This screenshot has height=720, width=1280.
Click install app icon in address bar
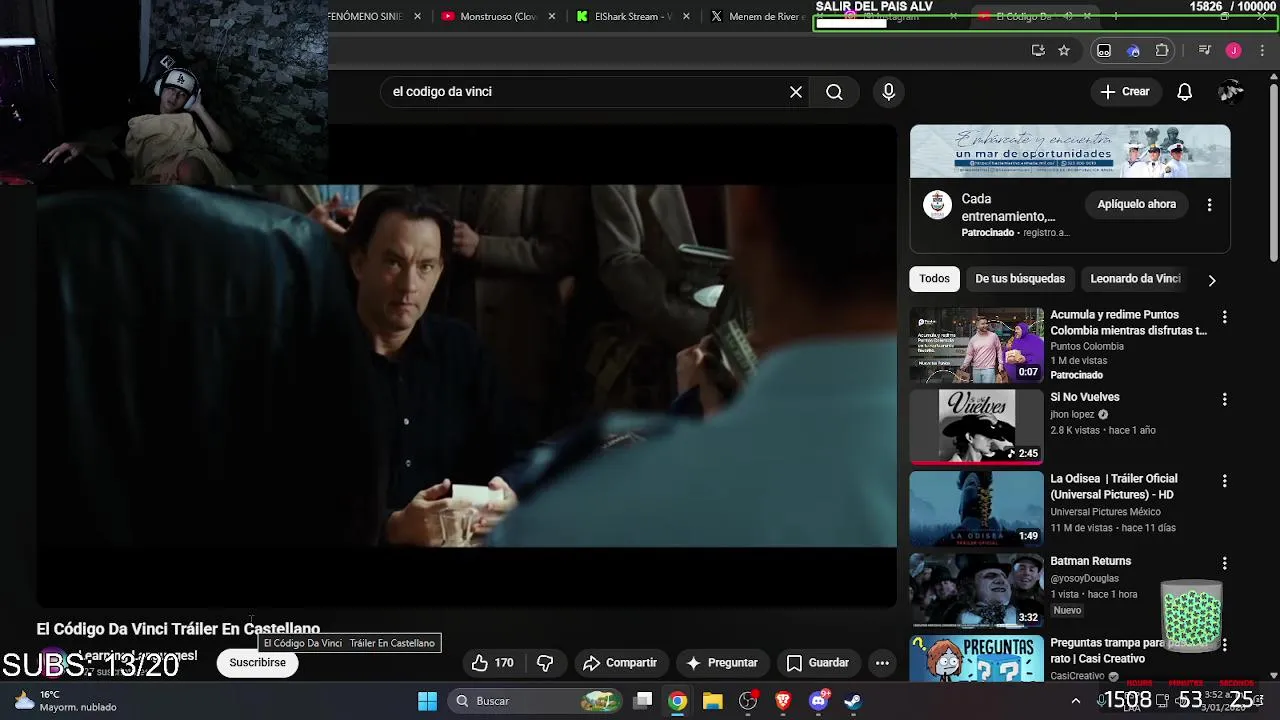coord(1038,50)
